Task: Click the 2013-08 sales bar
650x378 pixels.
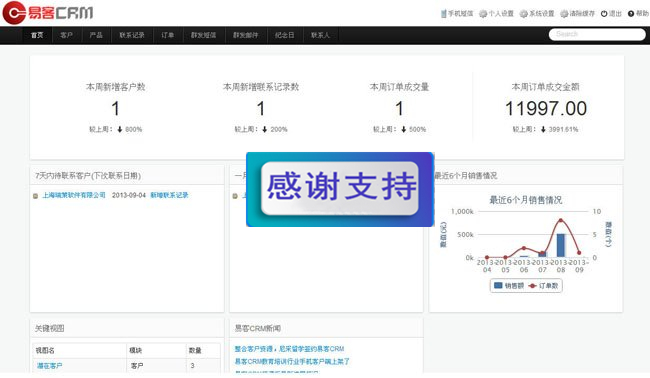Action: 561,245
